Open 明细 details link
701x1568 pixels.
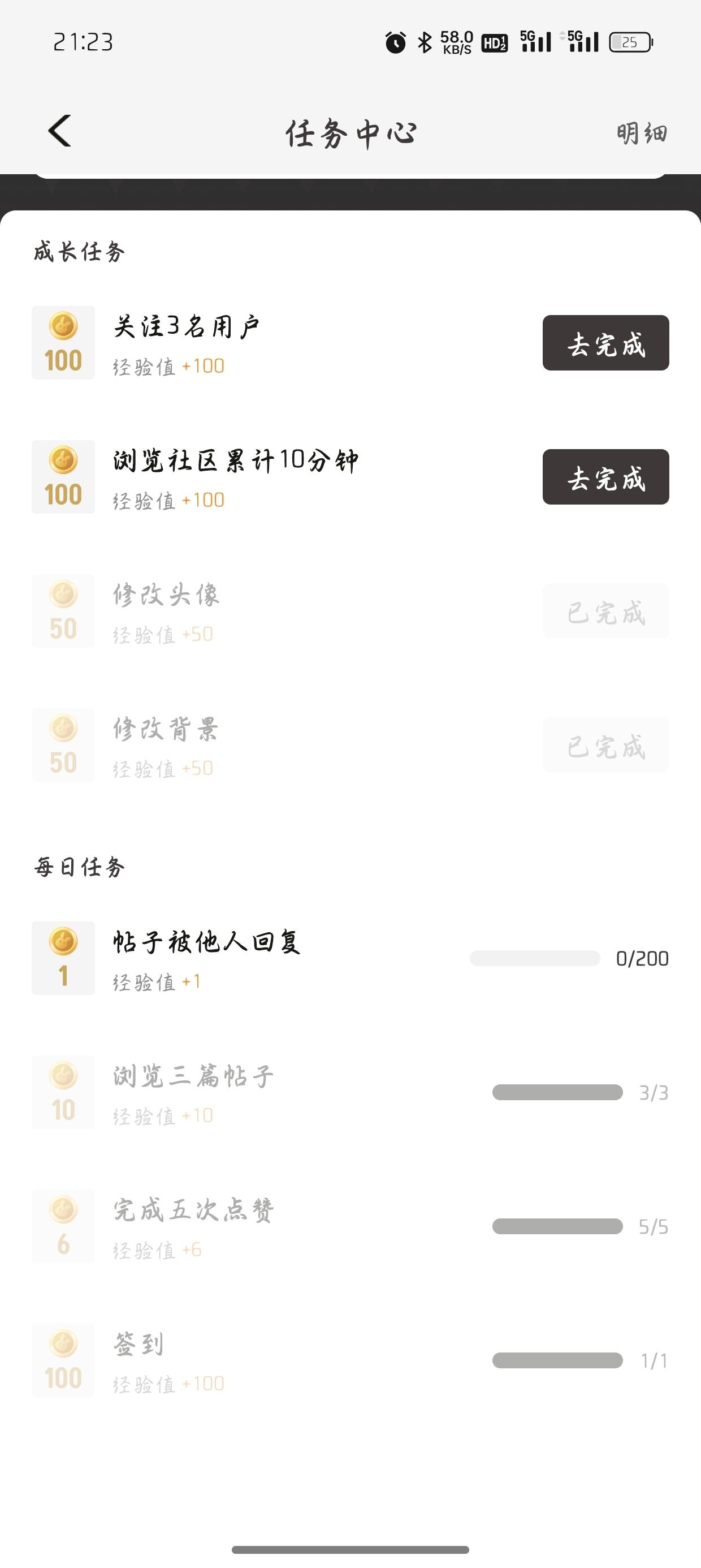tap(642, 133)
